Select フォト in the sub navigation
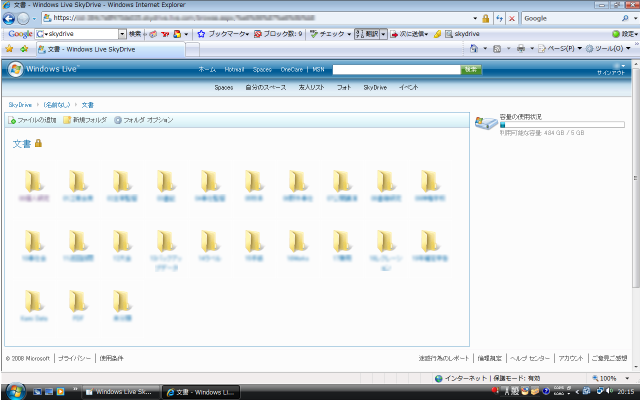This screenshot has width=640, height=400. 344,87
